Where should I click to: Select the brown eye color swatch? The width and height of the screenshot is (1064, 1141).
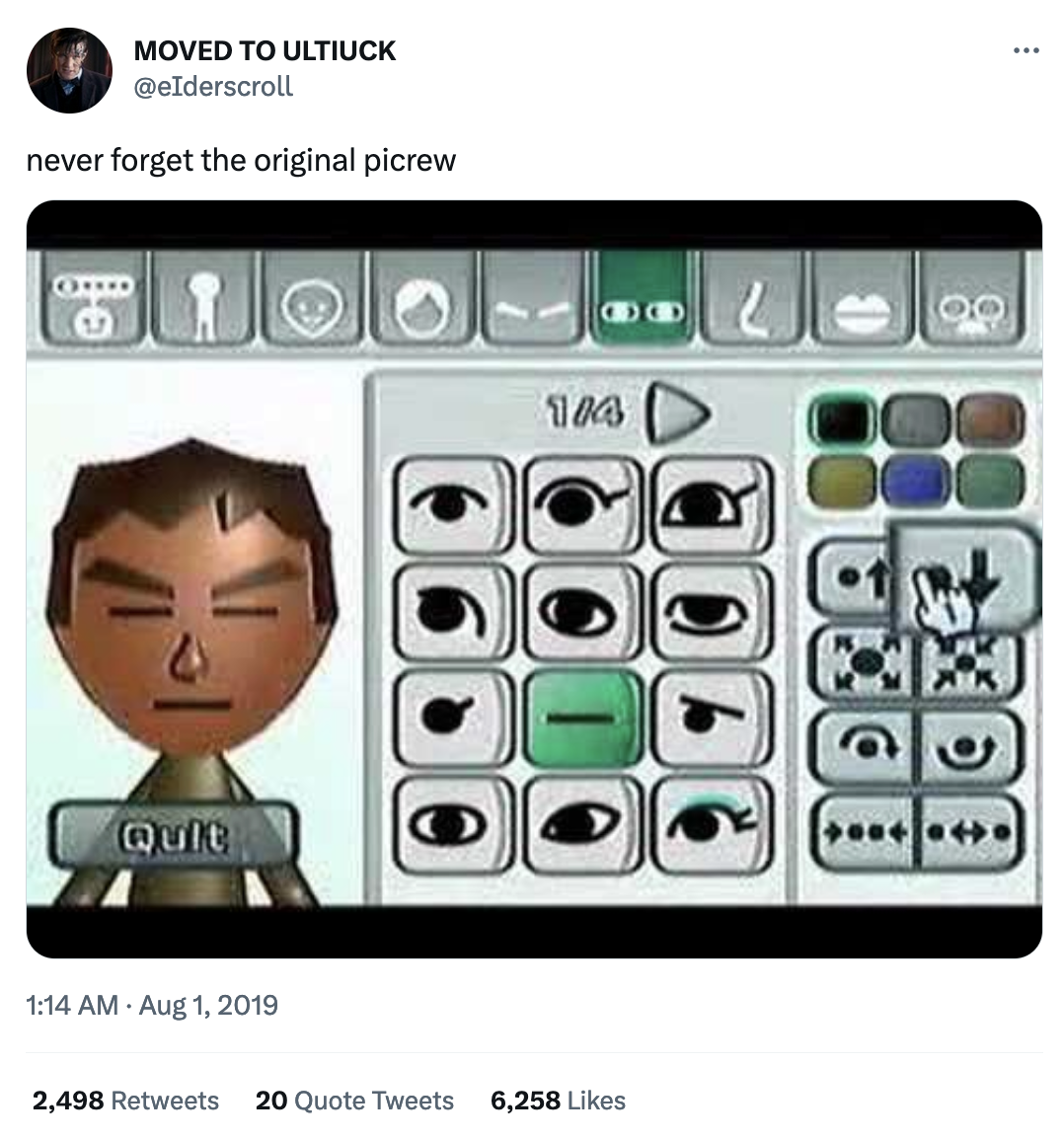click(988, 421)
